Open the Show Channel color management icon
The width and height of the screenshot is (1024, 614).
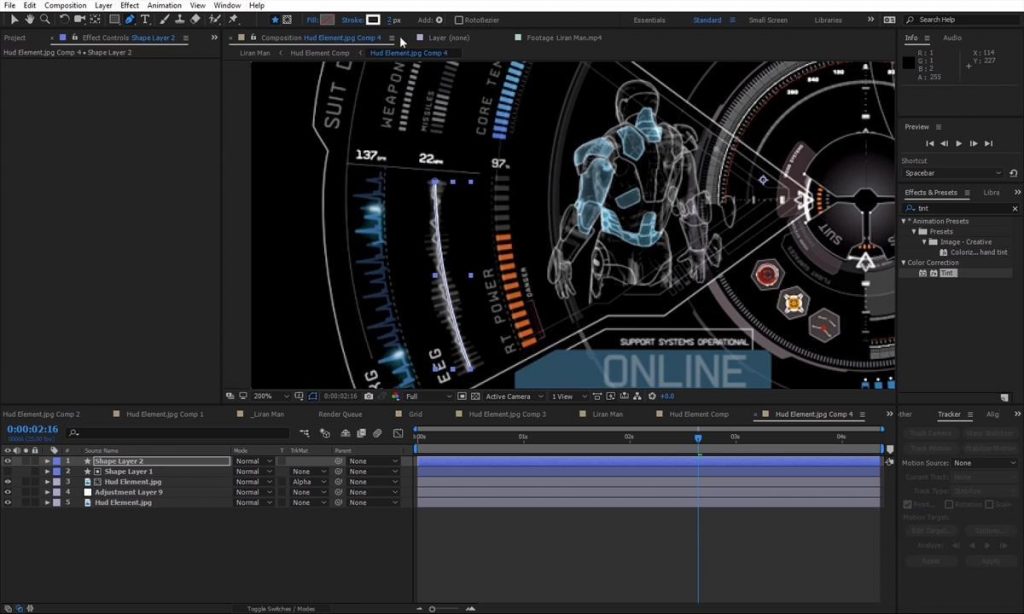[x=395, y=396]
